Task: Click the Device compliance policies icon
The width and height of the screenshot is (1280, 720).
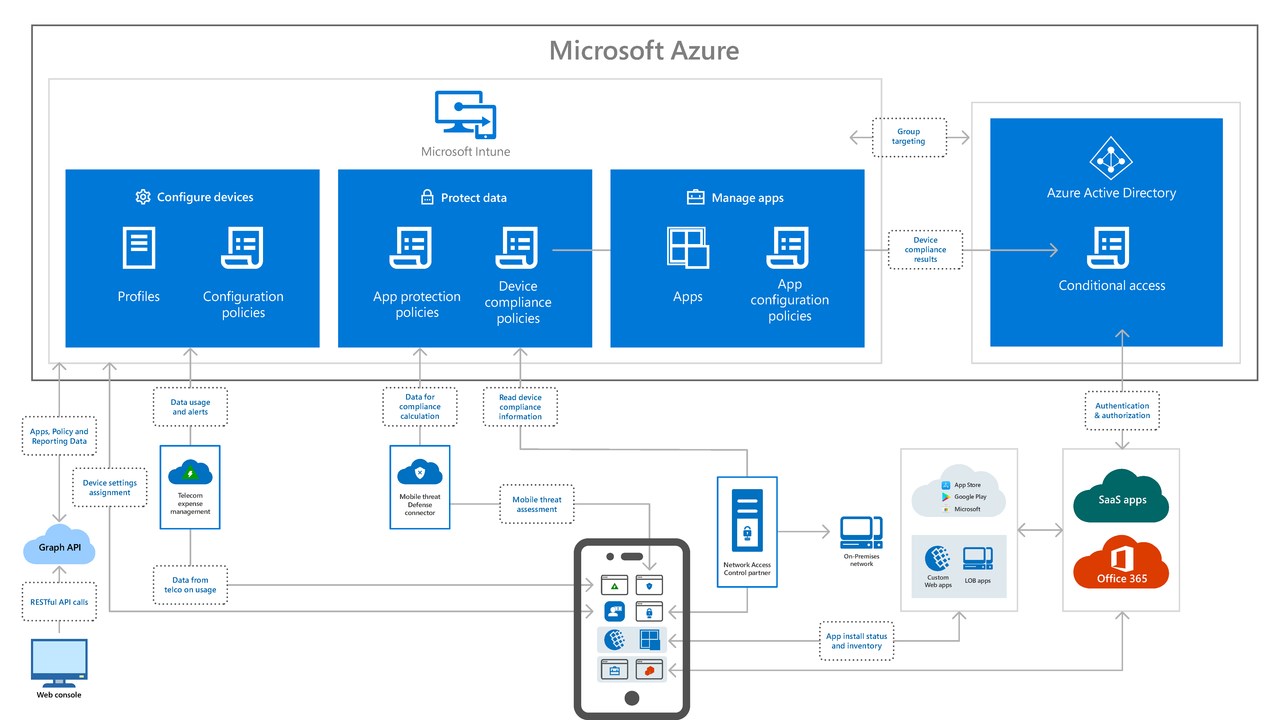Action: [517, 248]
